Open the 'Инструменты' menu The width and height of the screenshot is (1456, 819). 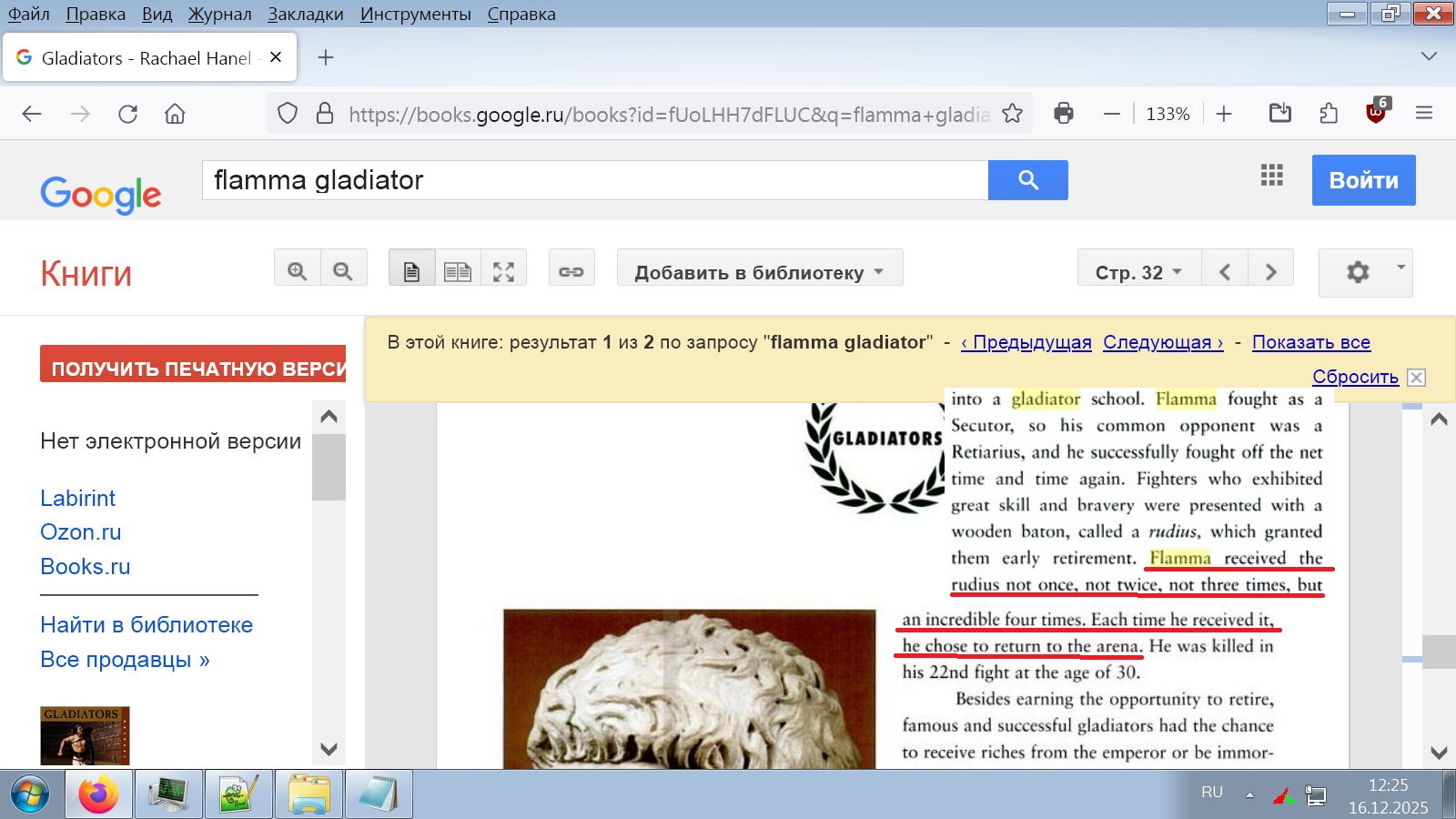pos(415,14)
